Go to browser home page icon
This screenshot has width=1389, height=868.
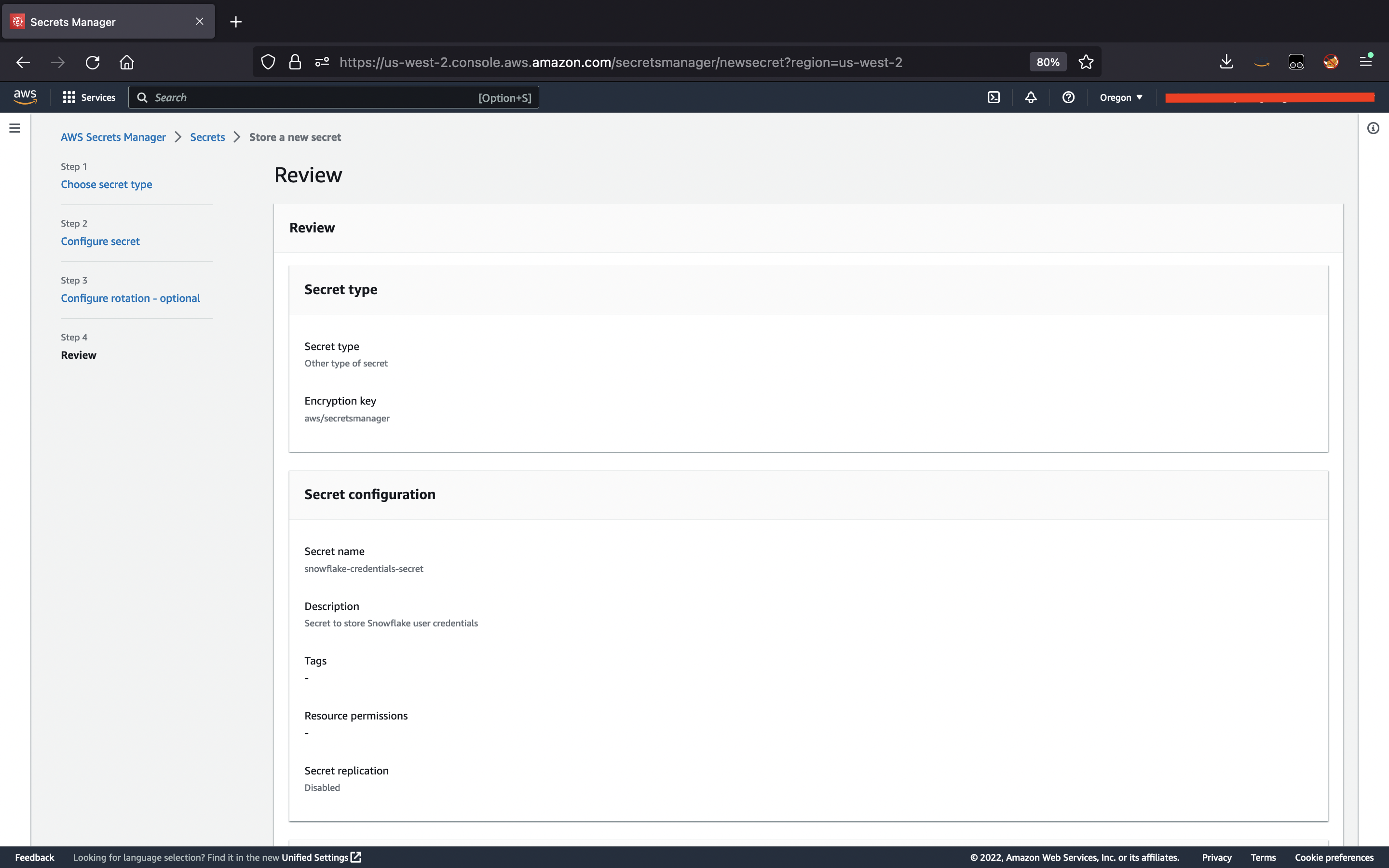[x=127, y=62]
